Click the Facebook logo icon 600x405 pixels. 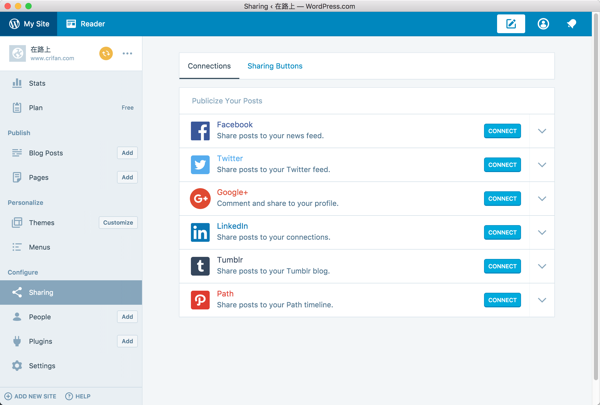coord(200,131)
